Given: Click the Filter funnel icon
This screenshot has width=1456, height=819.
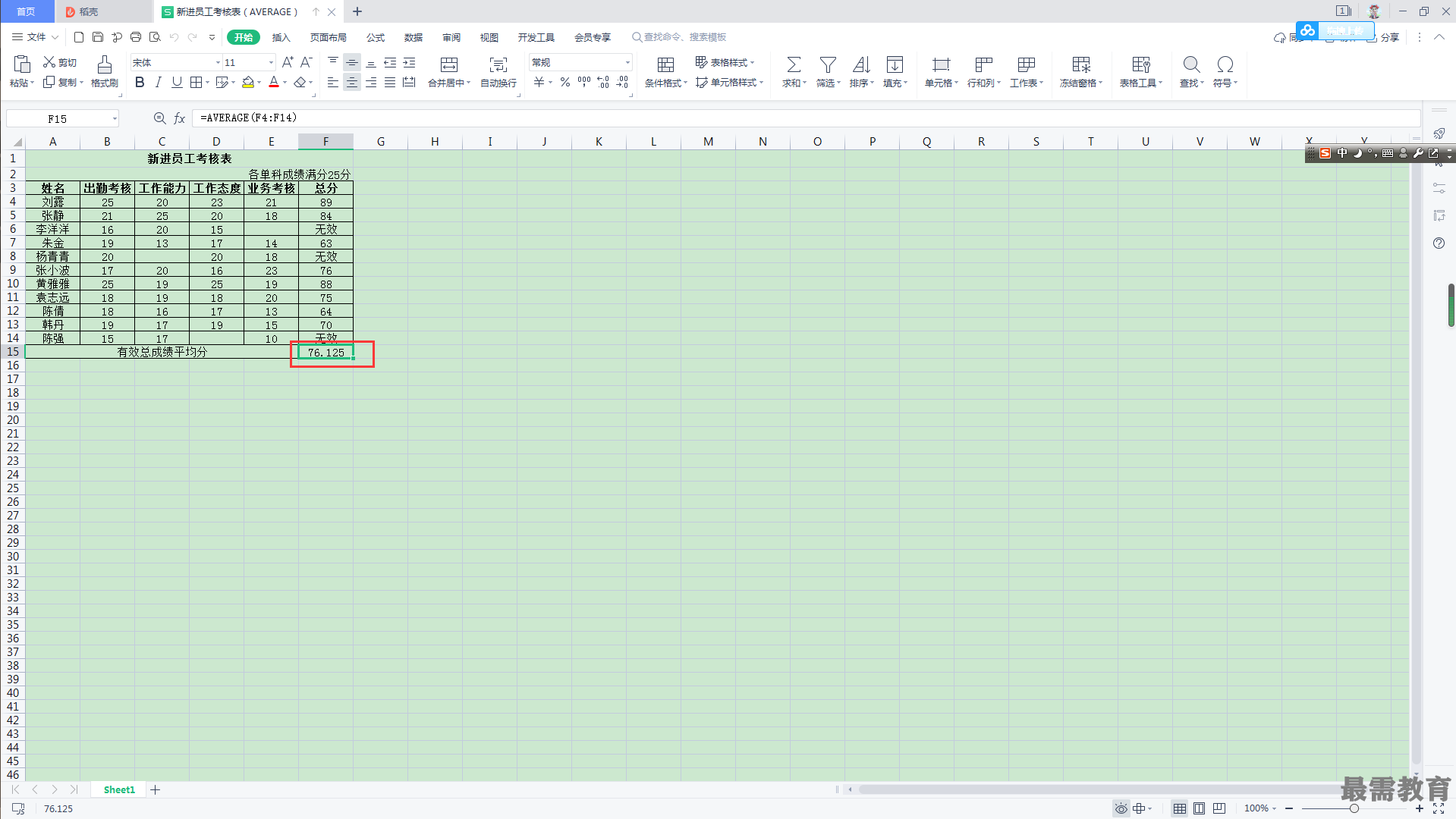Looking at the screenshot, I should click(828, 64).
